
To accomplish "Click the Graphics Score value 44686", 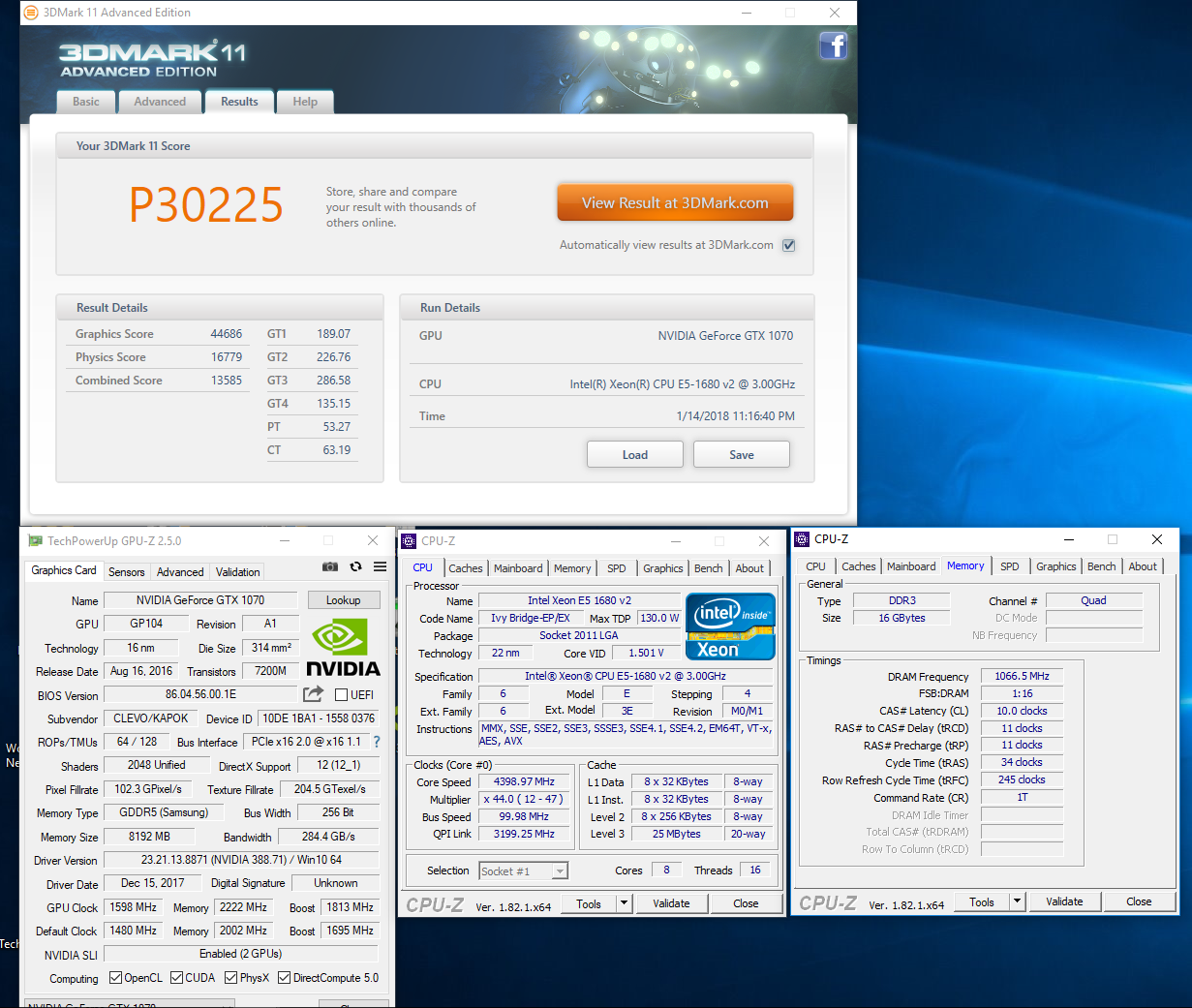I will [x=227, y=334].
